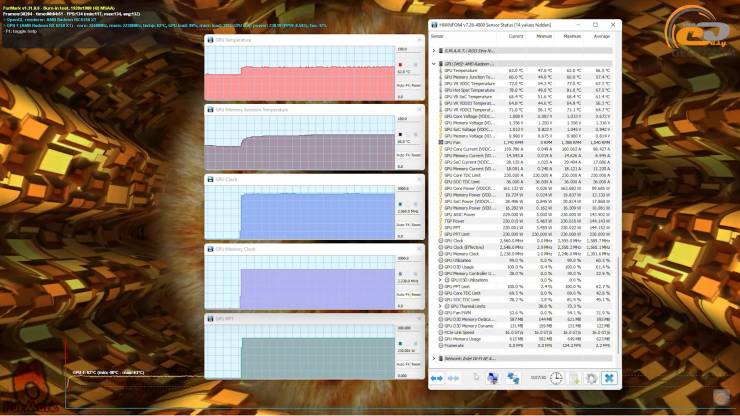Select the GPU D3D Usage sensor row
Viewport: 740px width, 416px height.
pyautogui.click(x=526, y=267)
